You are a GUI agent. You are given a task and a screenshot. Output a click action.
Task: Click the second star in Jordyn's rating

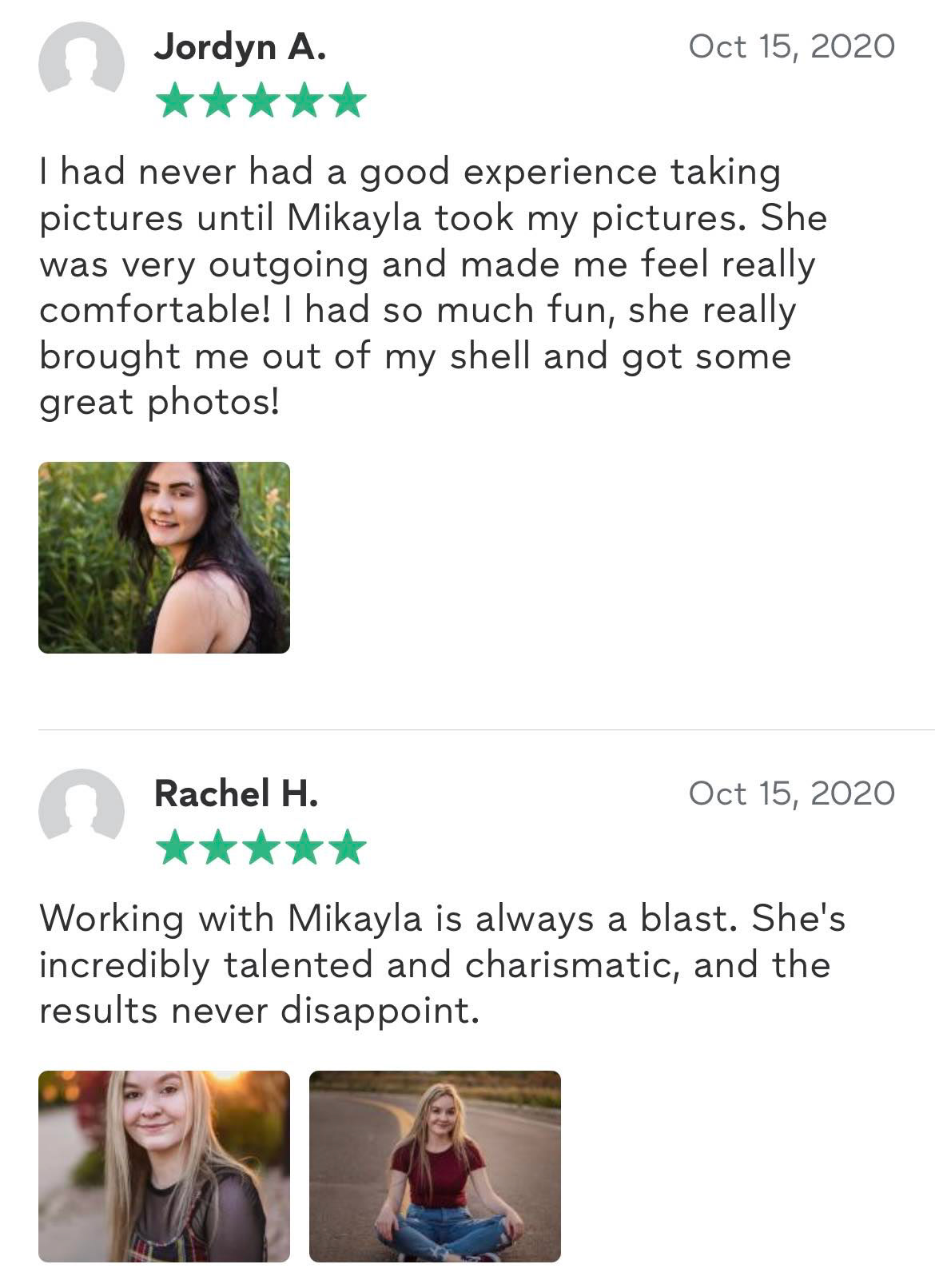[x=217, y=101]
